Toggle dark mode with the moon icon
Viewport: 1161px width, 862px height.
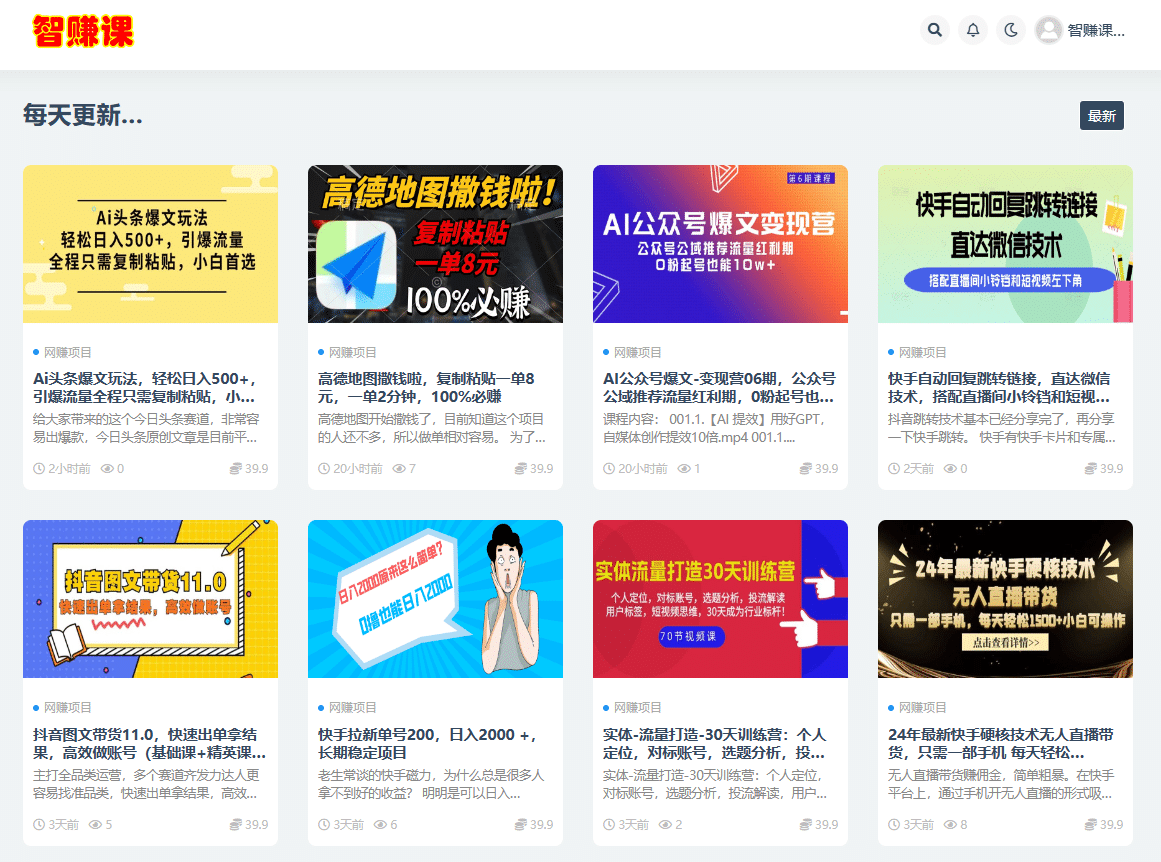[1010, 30]
